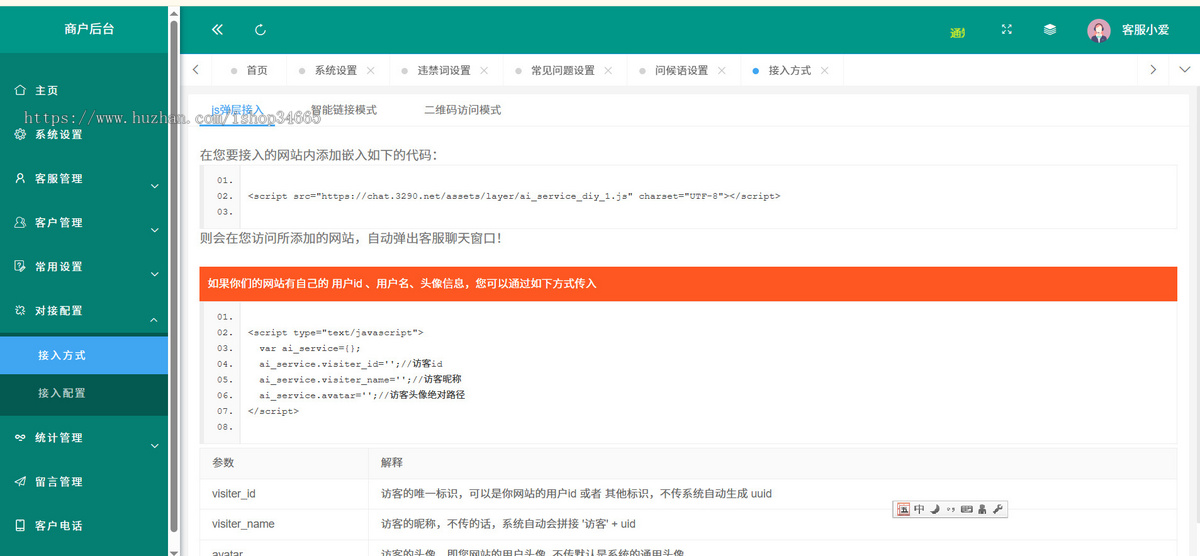This screenshot has height=556, width=1200.
Task: Select the 二维码访问模式 tab
Action: click(462, 110)
